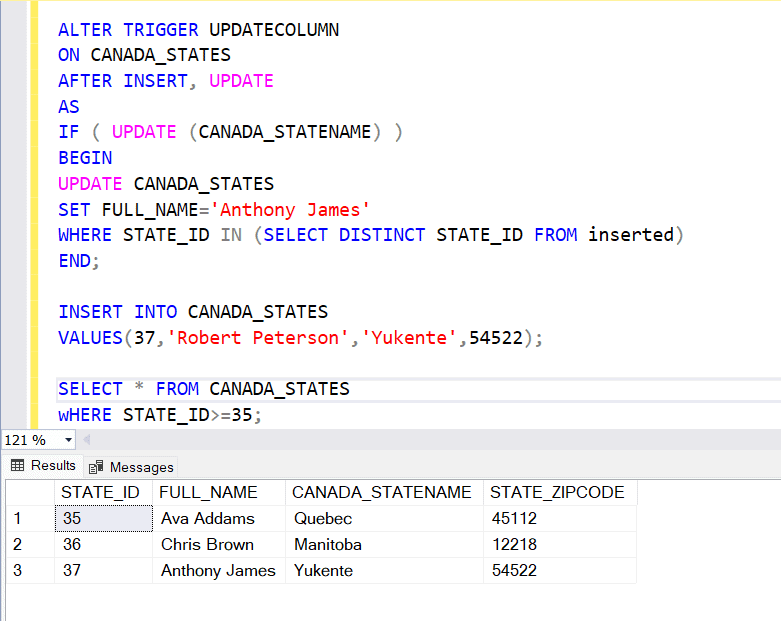Screen dimensions: 781x621
Task: Click the Manitoba cell
Action: click(x=385, y=544)
